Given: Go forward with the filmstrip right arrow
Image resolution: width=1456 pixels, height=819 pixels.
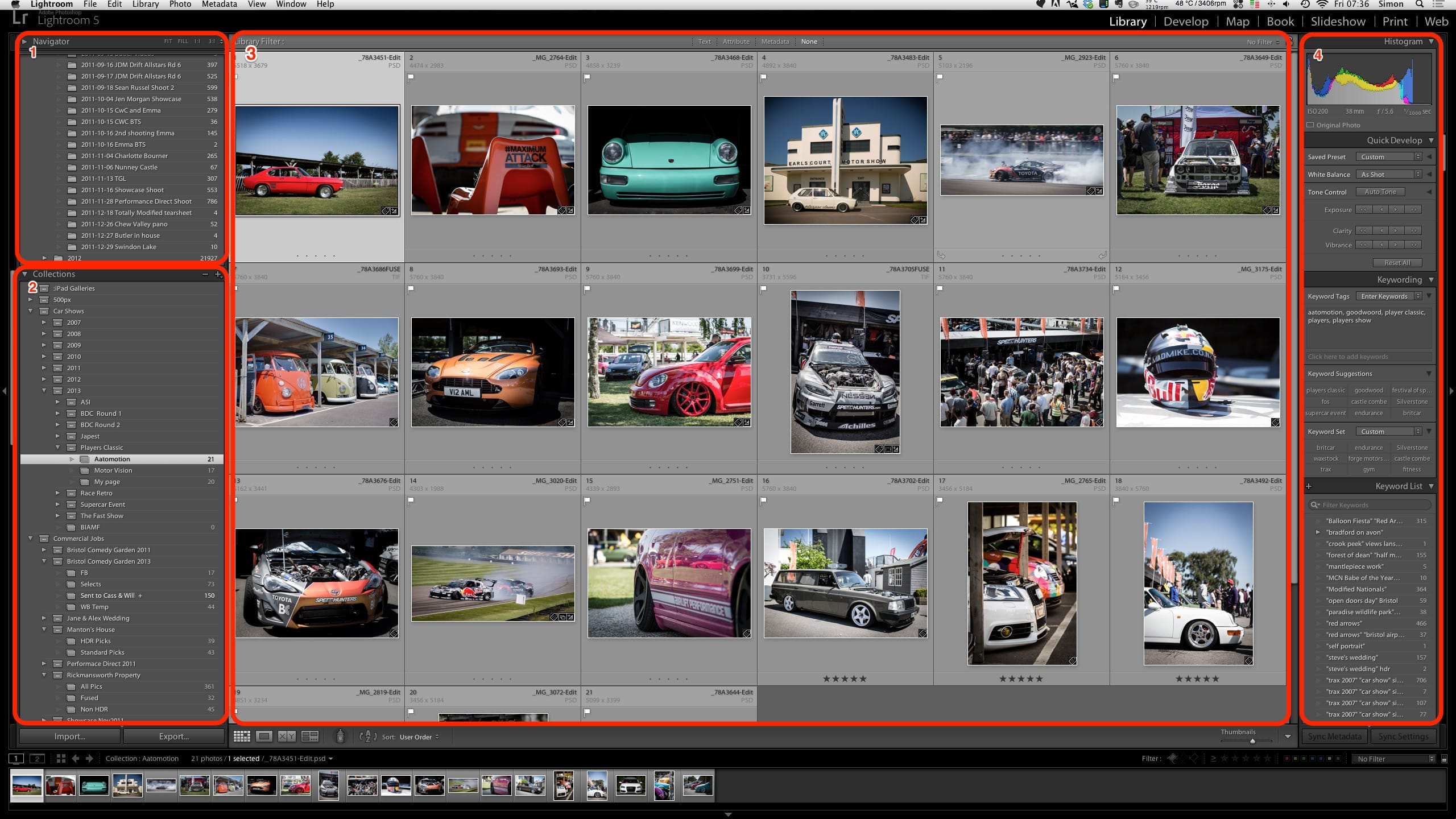Looking at the screenshot, I should pyautogui.click(x=89, y=759).
